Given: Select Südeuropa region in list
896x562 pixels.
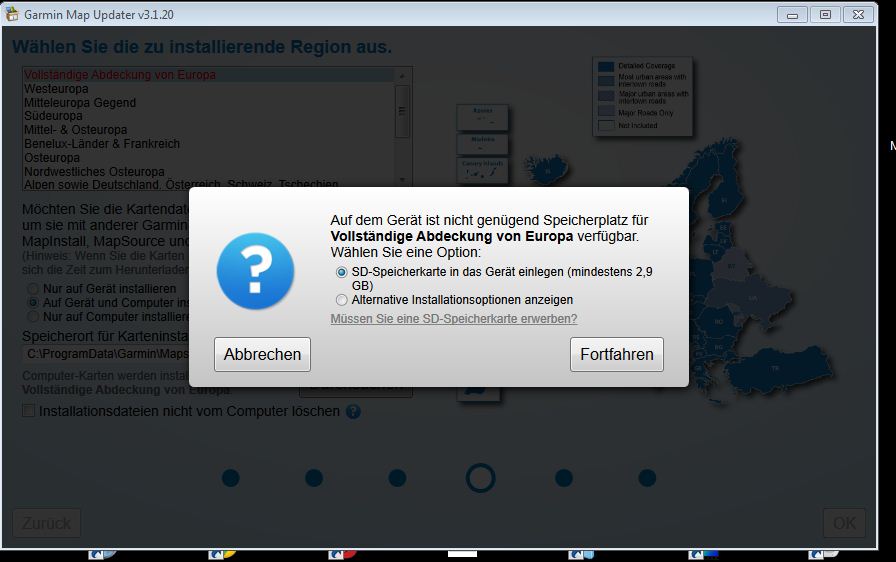Looking at the screenshot, I should pos(208,116).
